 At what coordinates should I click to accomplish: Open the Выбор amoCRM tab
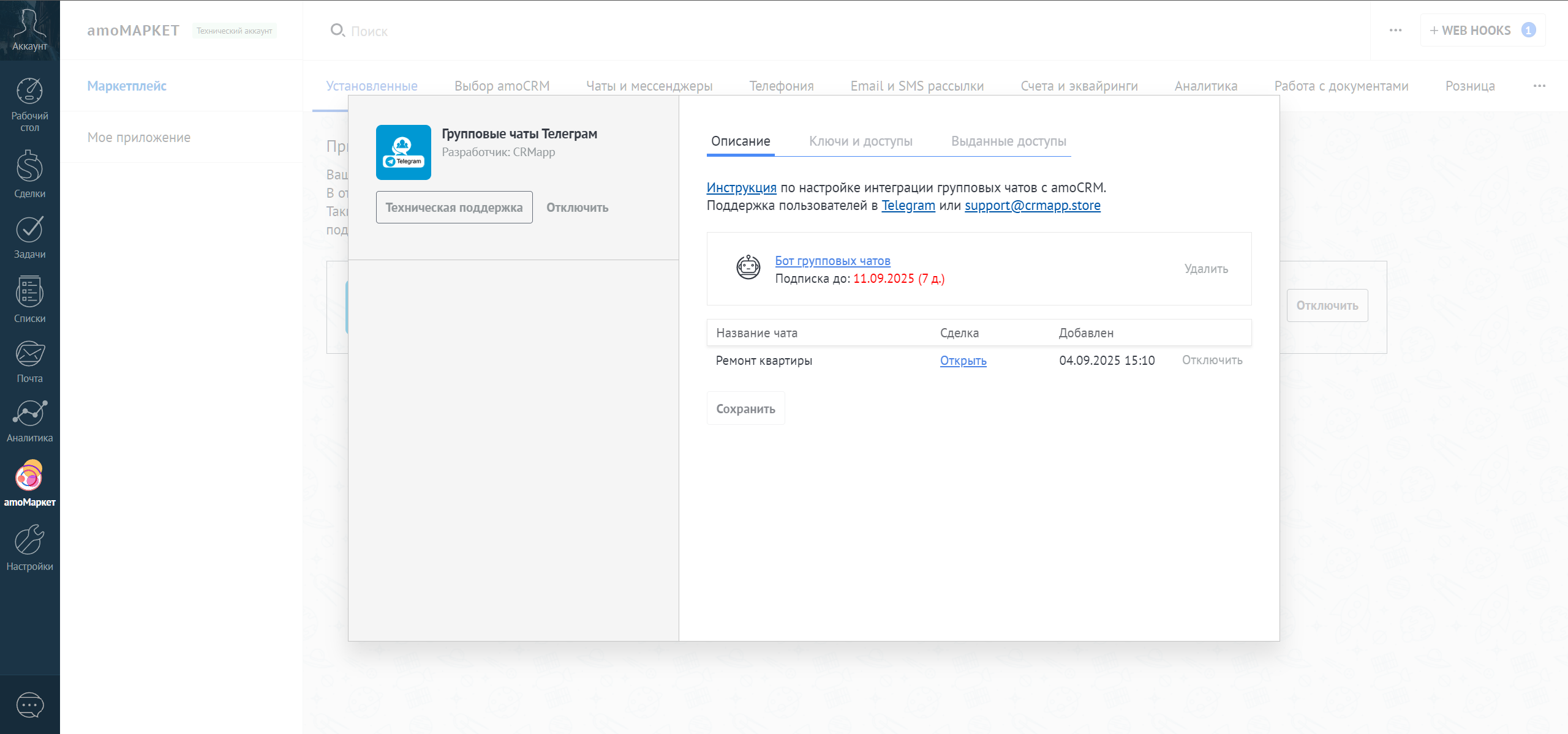tap(502, 86)
